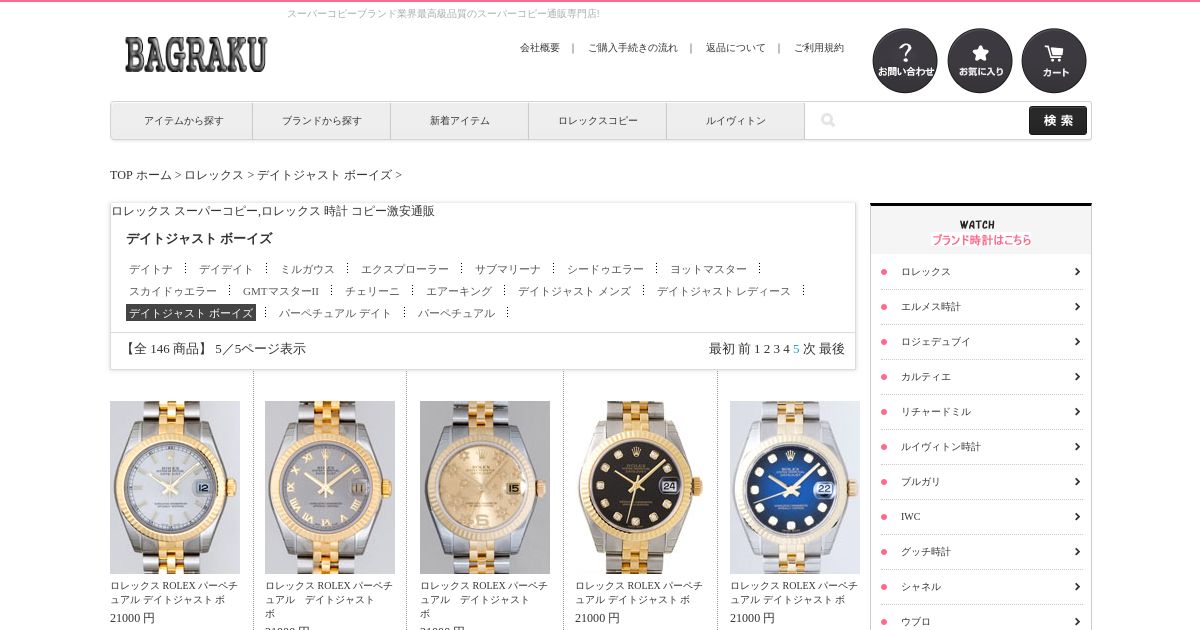
Task: Select エルメス時計 in the brand sidebar
Action: tap(931, 307)
